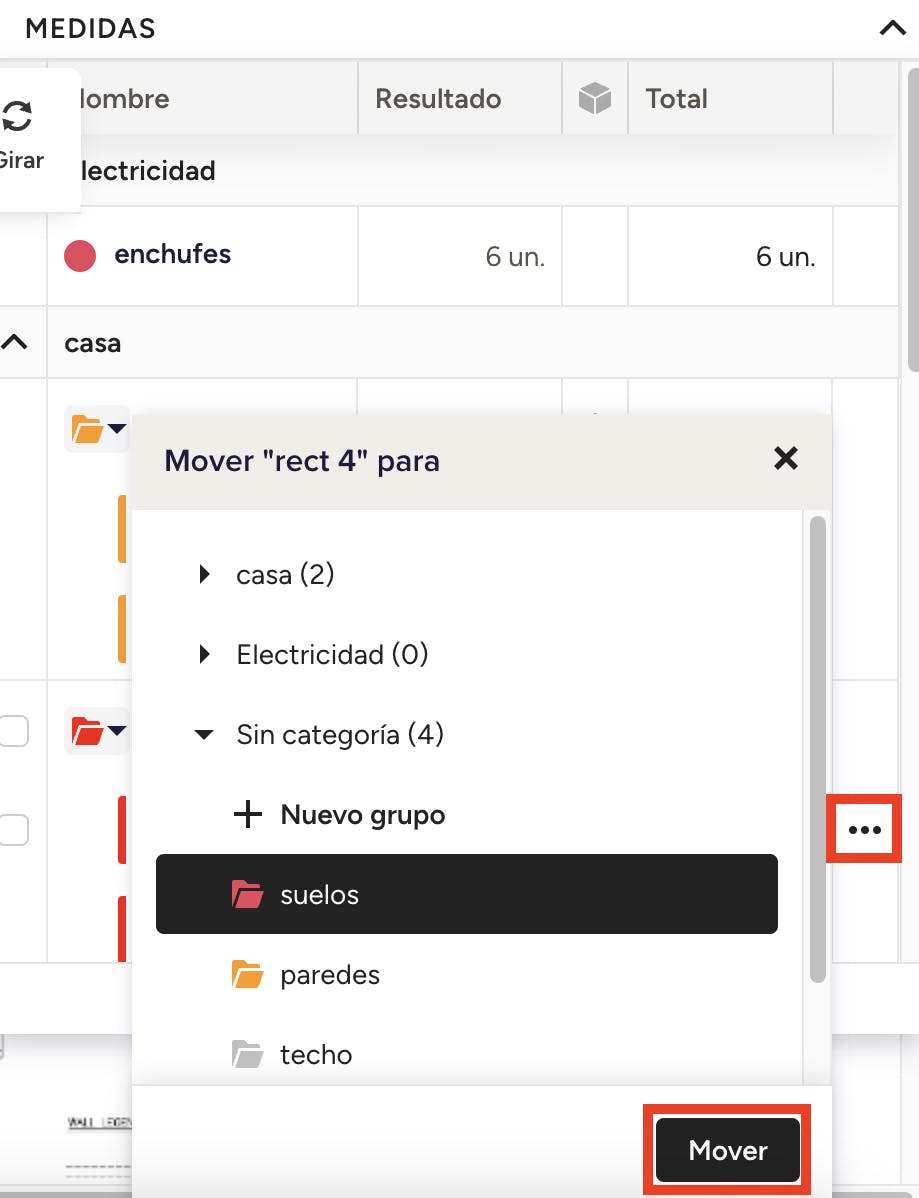
Task: Expand the casa (2) tree node
Action: (204, 575)
